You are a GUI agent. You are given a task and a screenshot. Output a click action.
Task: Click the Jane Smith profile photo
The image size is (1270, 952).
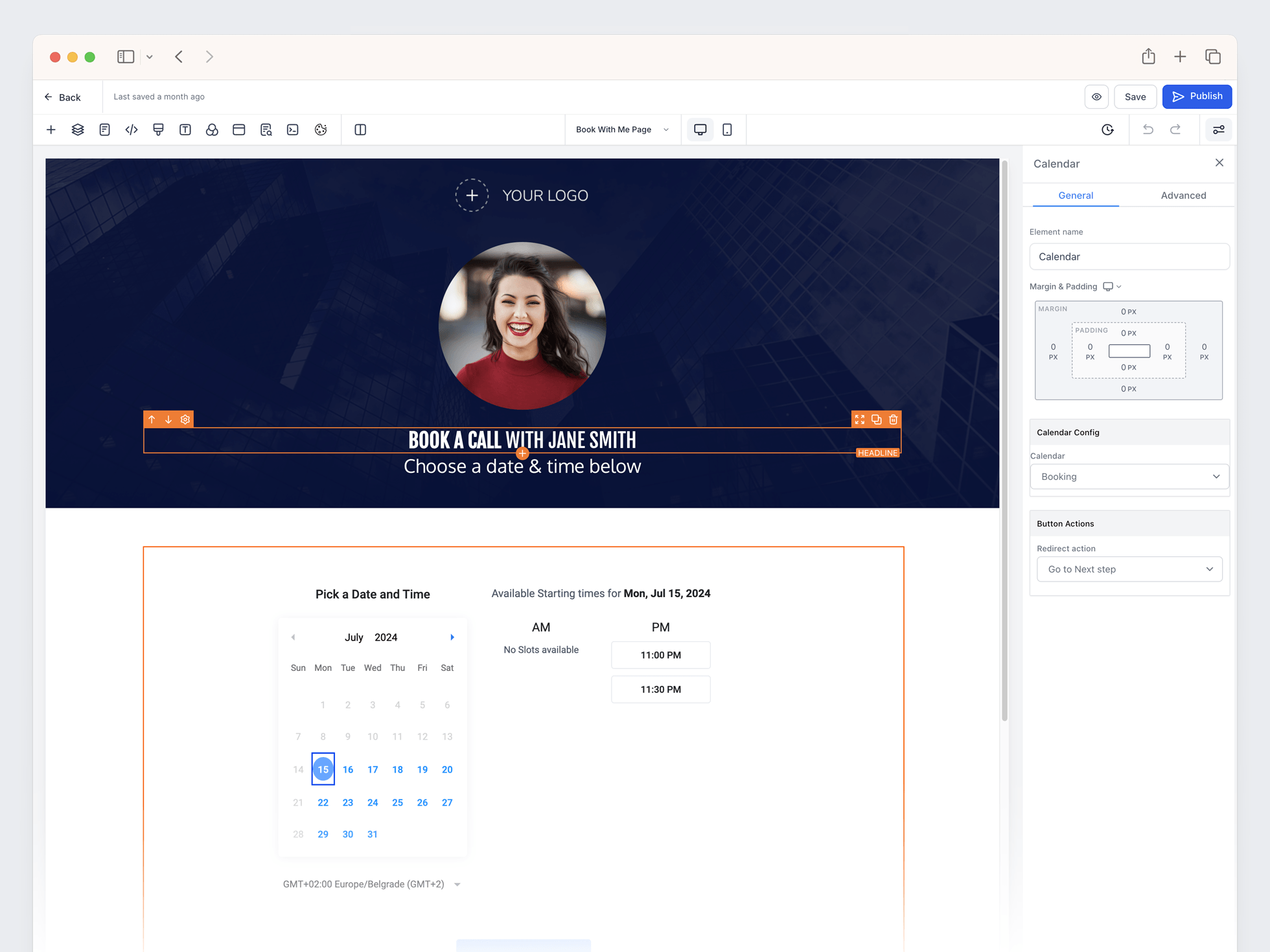(522, 326)
